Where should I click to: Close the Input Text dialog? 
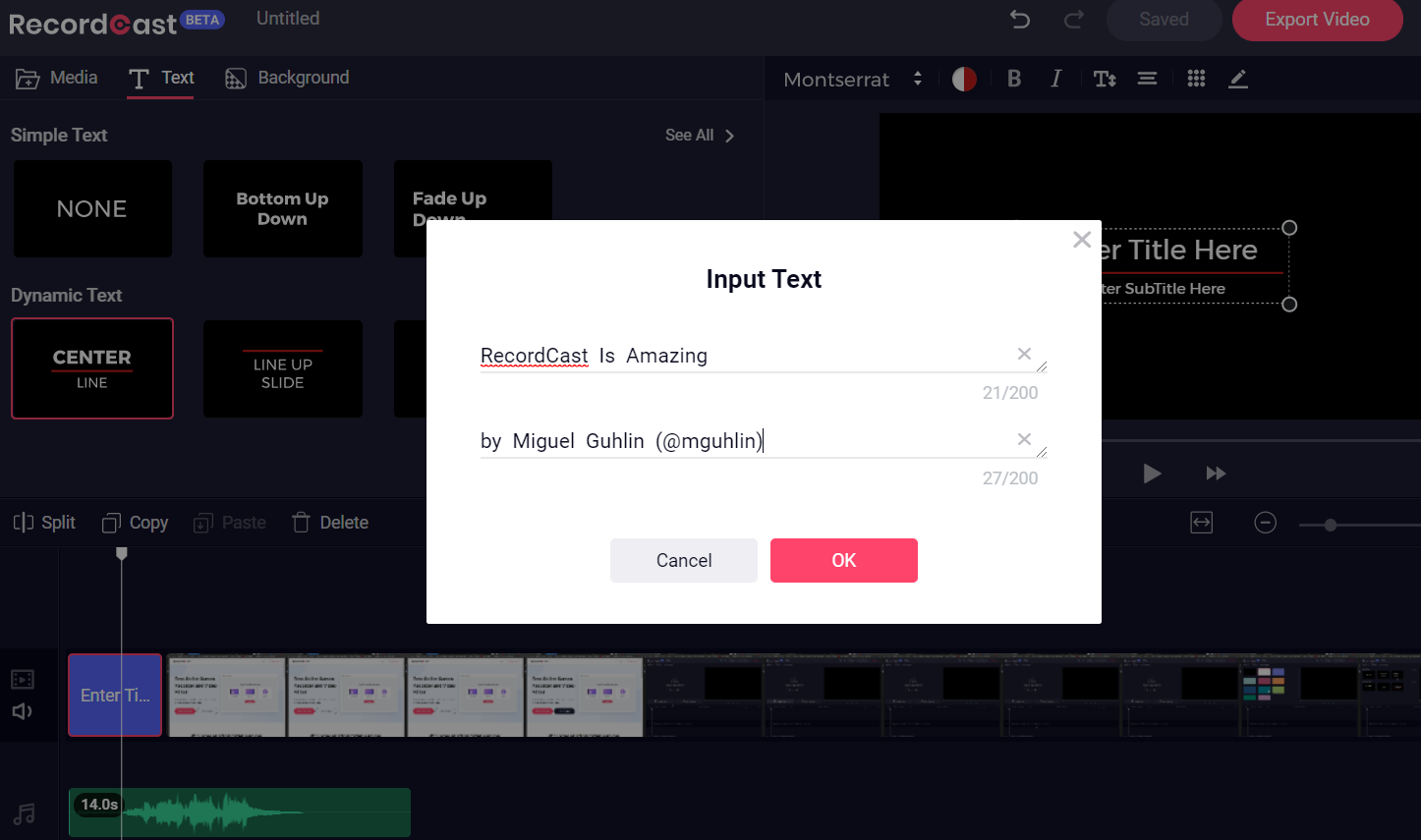[x=1082, y=240]
